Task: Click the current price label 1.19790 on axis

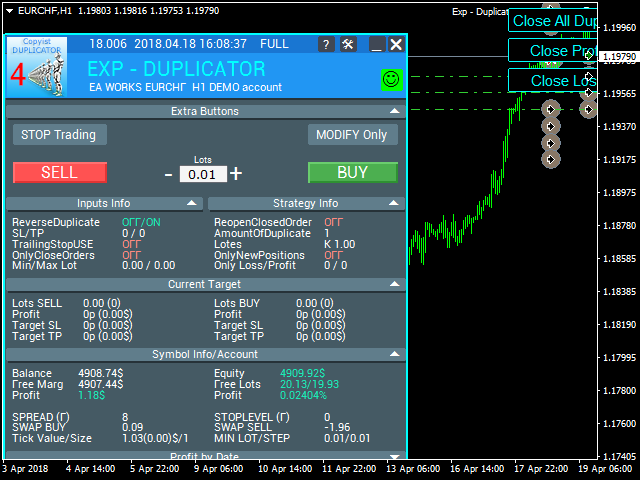Action: [x=619, y=56]
